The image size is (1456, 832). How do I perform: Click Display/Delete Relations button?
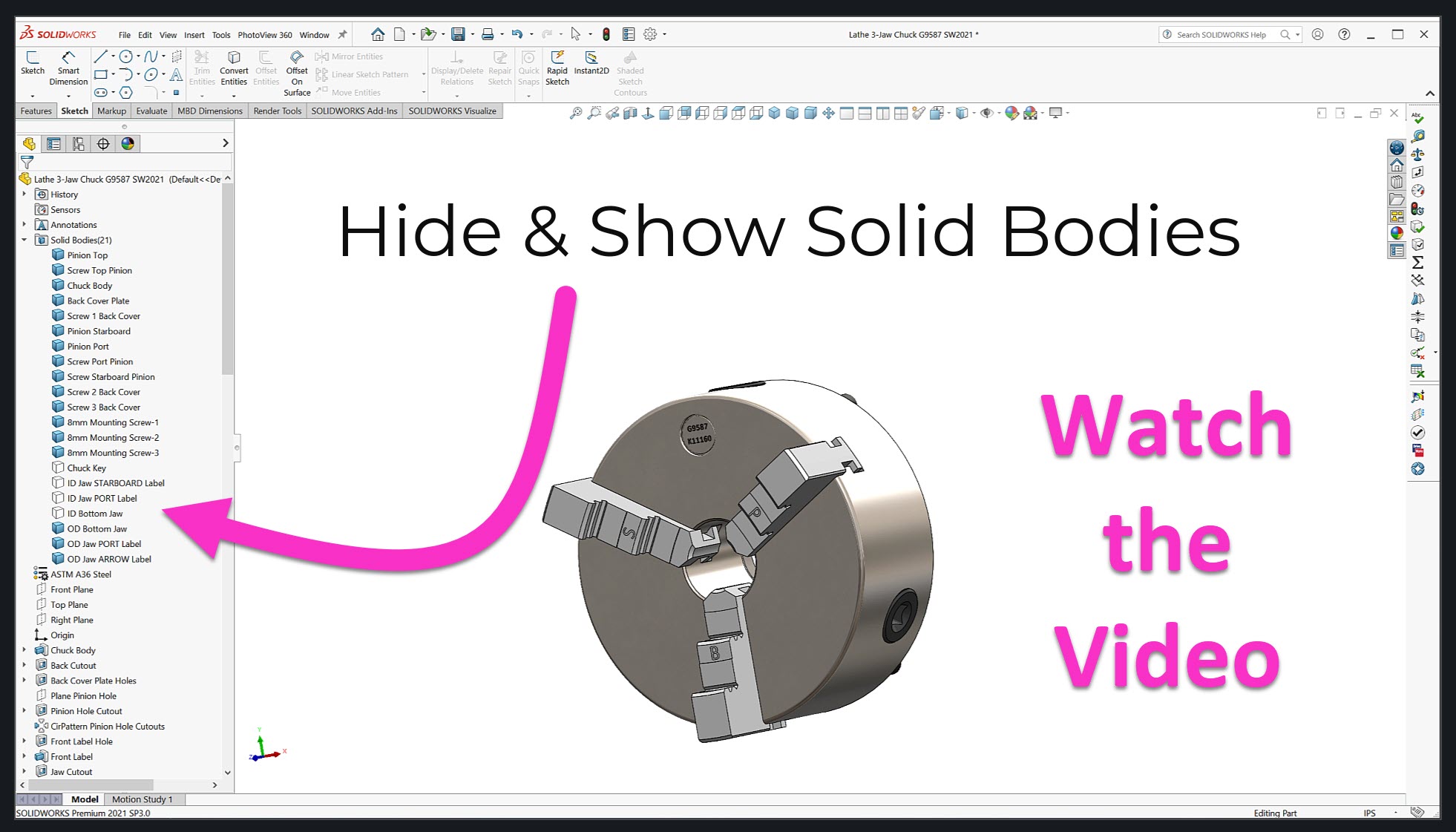pyautogui.click(x=457, y=68)
